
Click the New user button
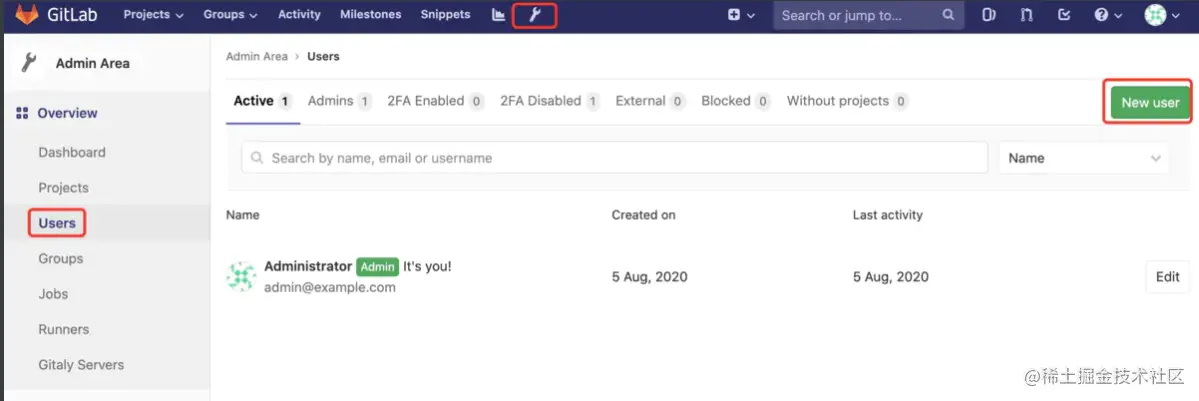[1150, 103]
